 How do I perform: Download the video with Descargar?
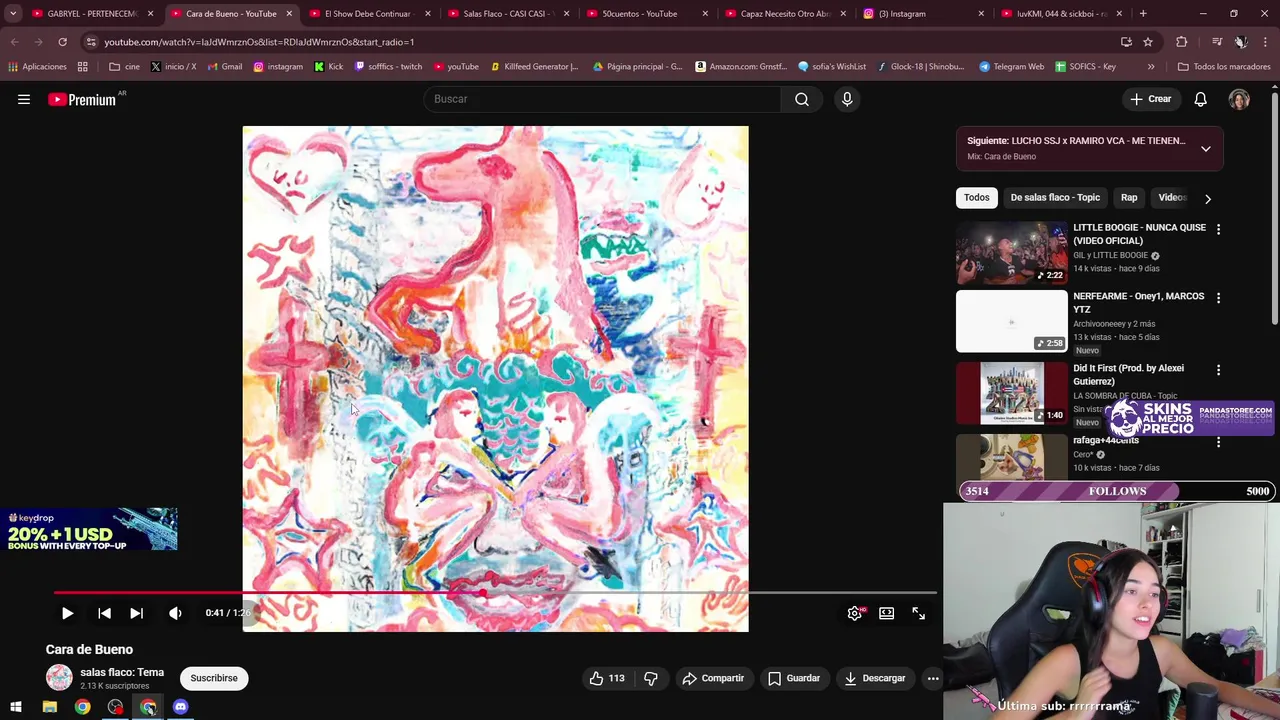point(874,678)
